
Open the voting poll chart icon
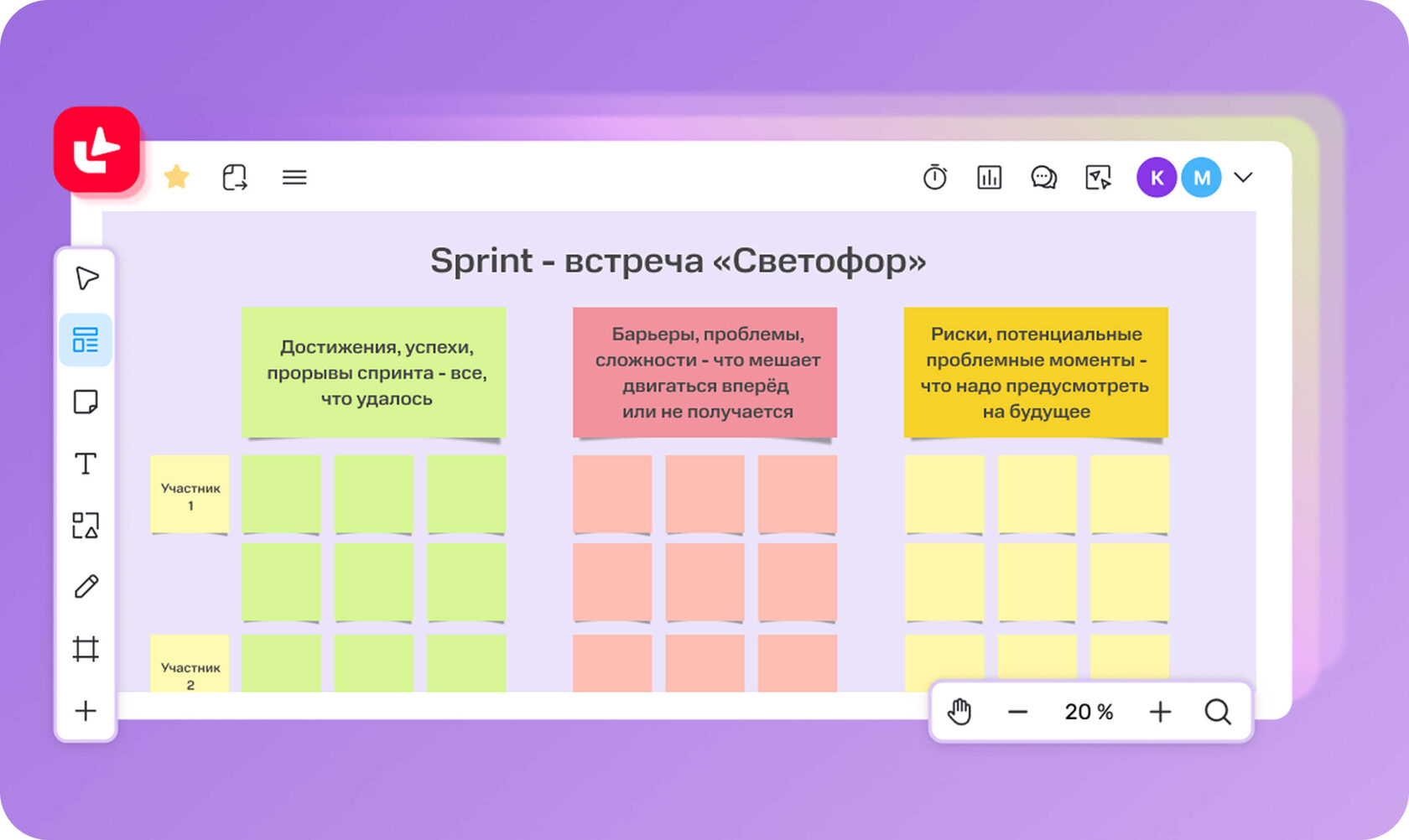[x=990, y=177]
